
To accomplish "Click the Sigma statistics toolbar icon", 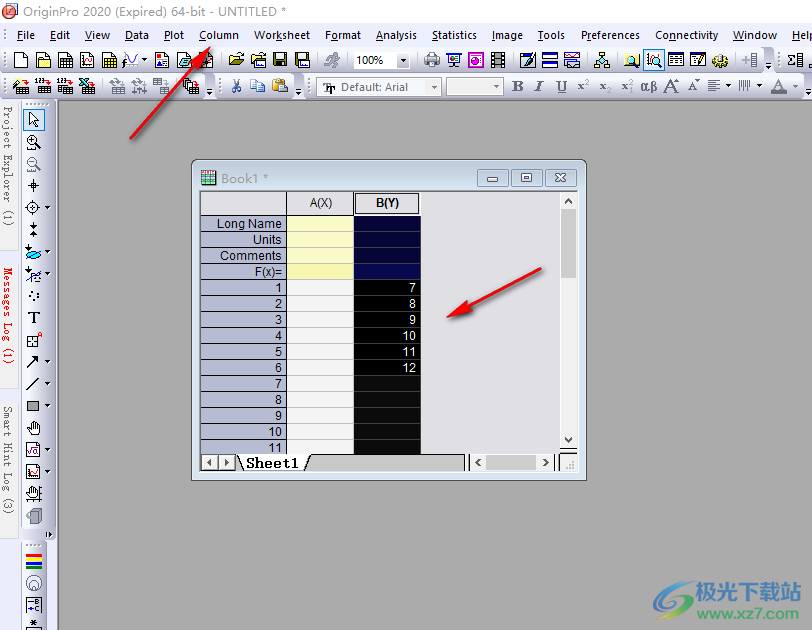I will 794,60.
